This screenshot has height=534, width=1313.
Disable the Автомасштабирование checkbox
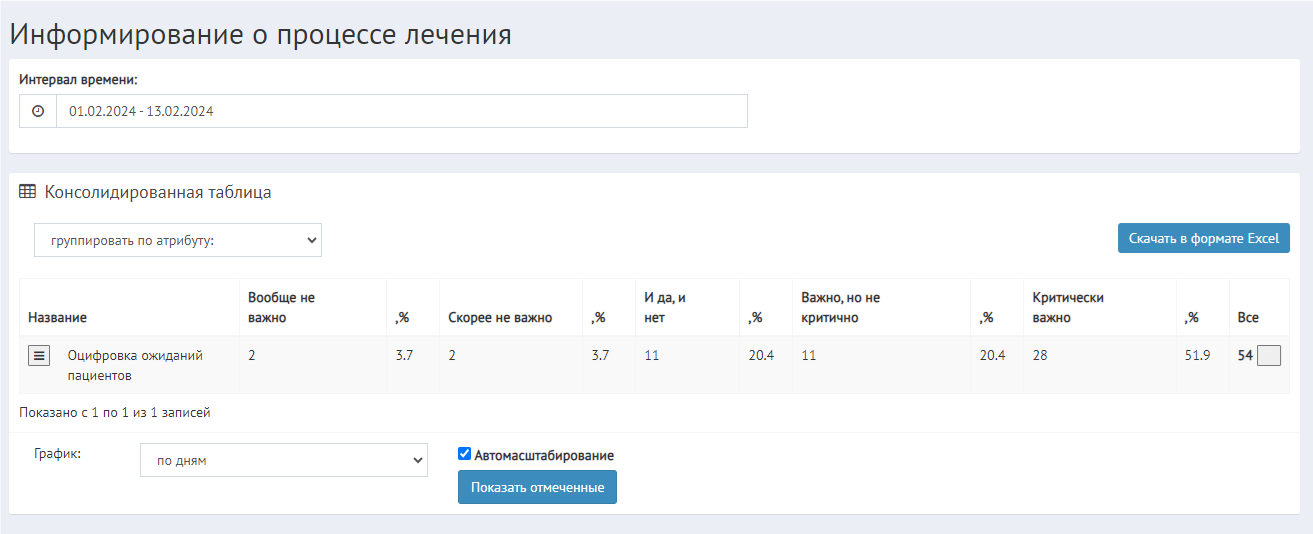(464, 454)
